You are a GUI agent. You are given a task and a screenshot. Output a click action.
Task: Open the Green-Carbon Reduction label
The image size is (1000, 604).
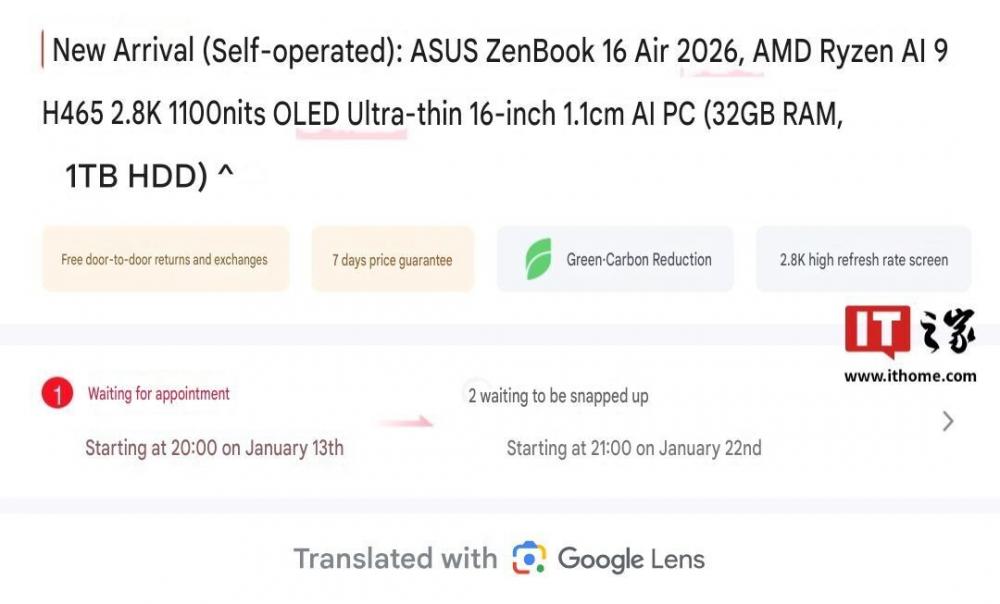[639, 260]
